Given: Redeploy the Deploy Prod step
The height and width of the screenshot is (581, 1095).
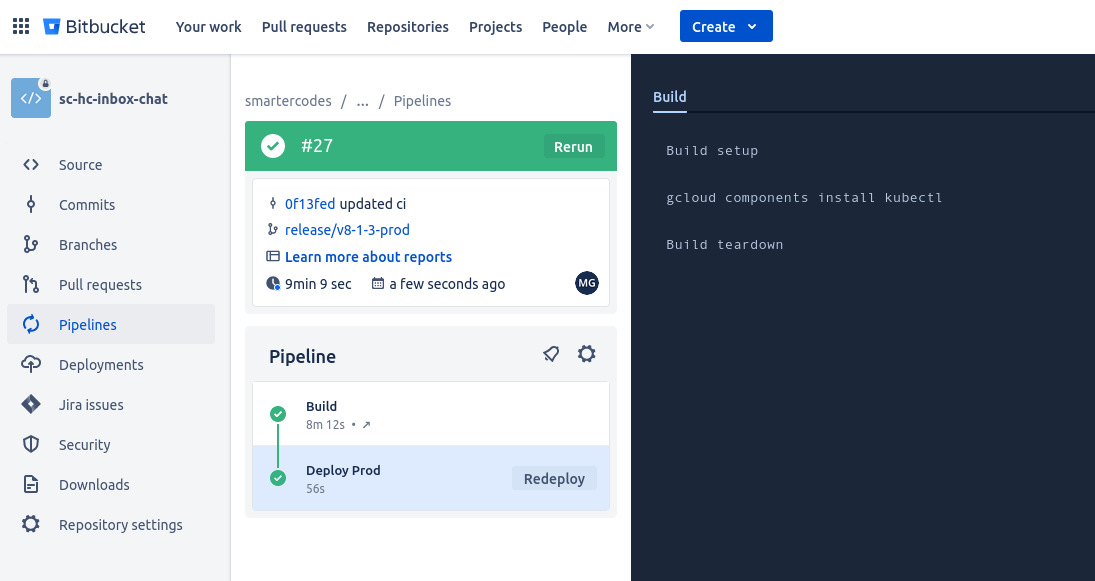Looking at the screenshot, I should tap(554, 478).
